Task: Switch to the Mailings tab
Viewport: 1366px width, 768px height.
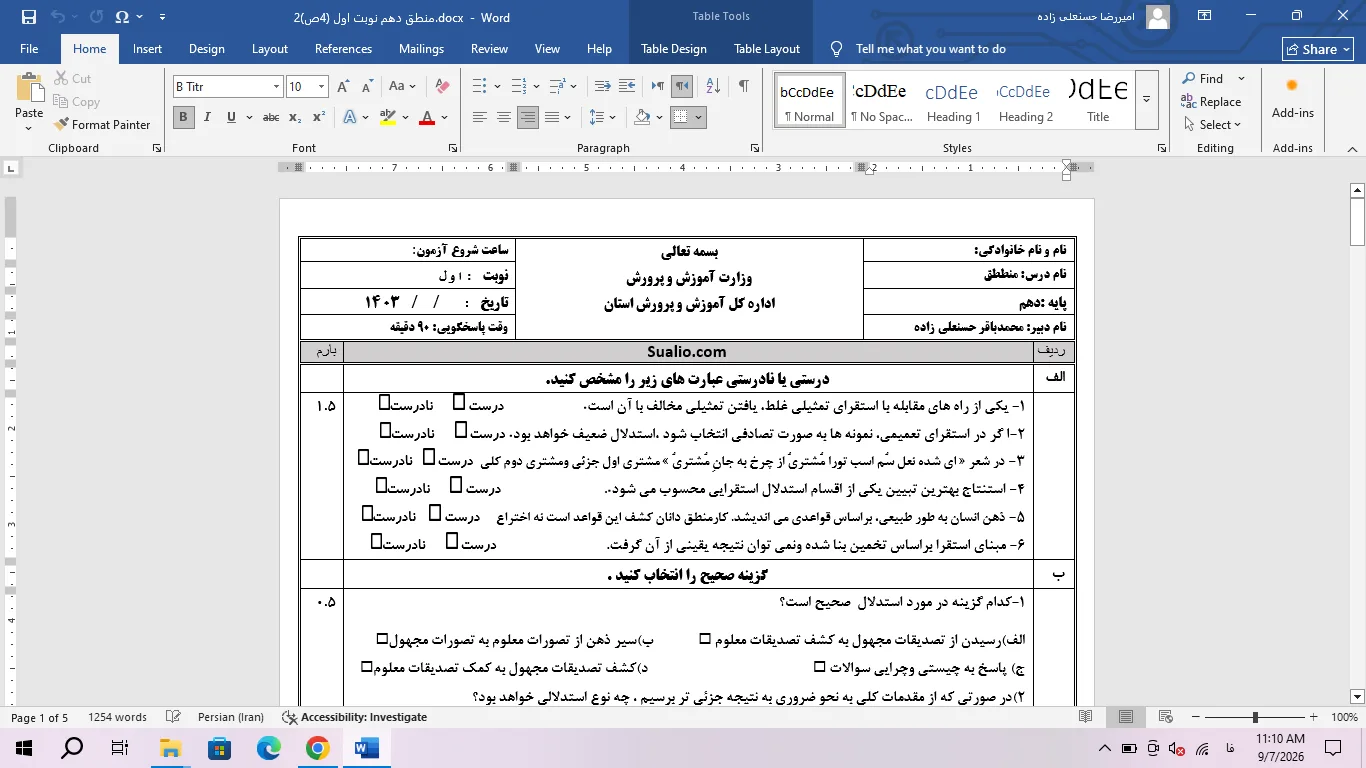Action: 421,49
